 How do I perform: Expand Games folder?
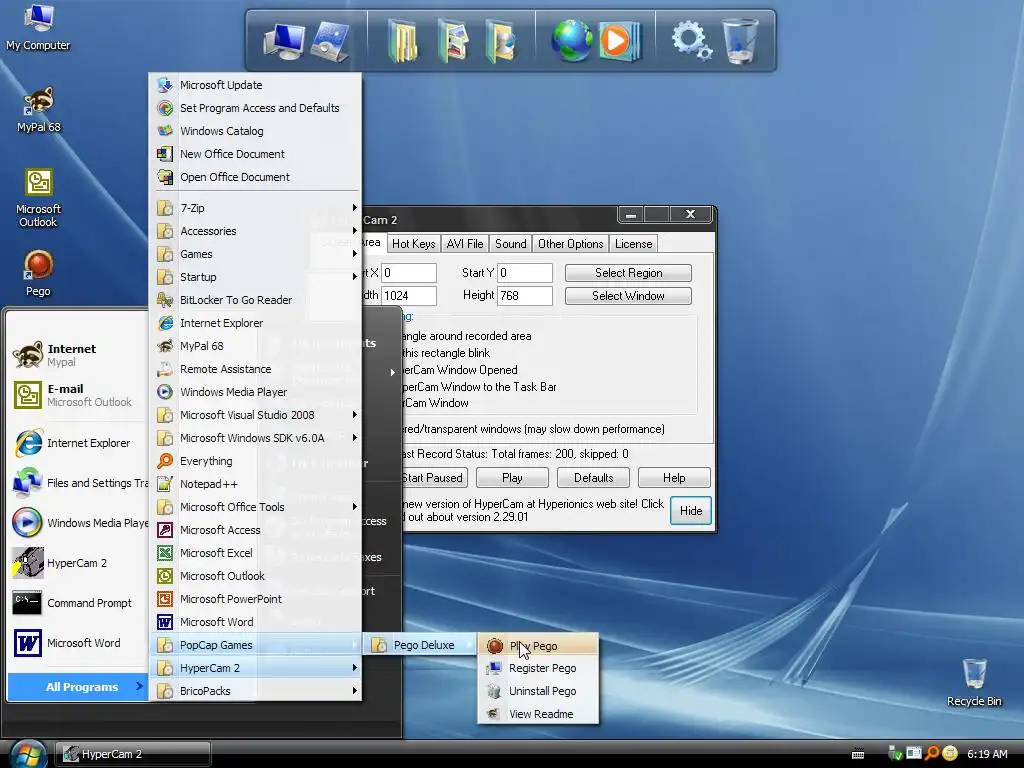click(x=256, y=254)
